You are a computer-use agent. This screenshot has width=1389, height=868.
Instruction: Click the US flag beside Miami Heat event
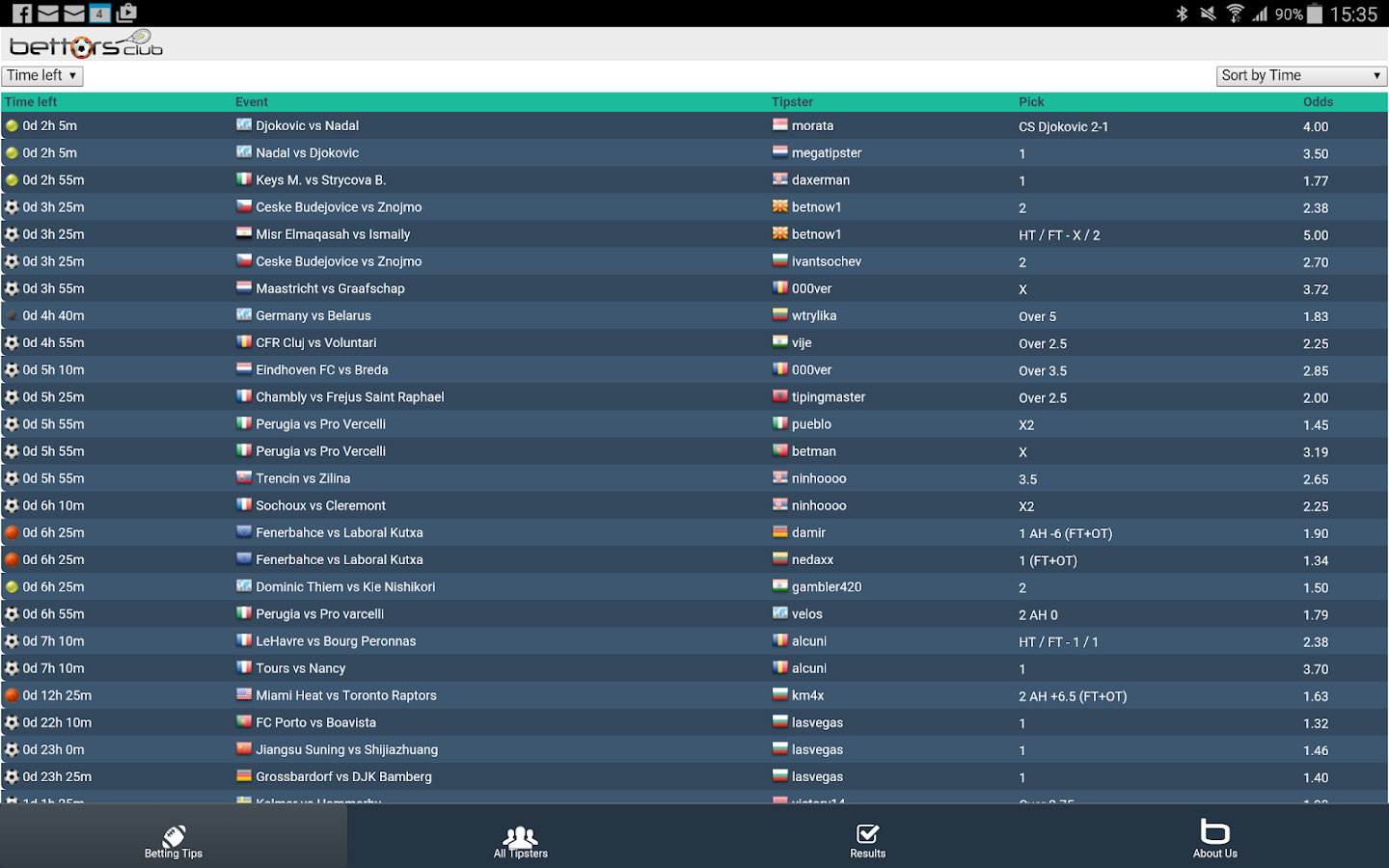[x=244, y=694]
